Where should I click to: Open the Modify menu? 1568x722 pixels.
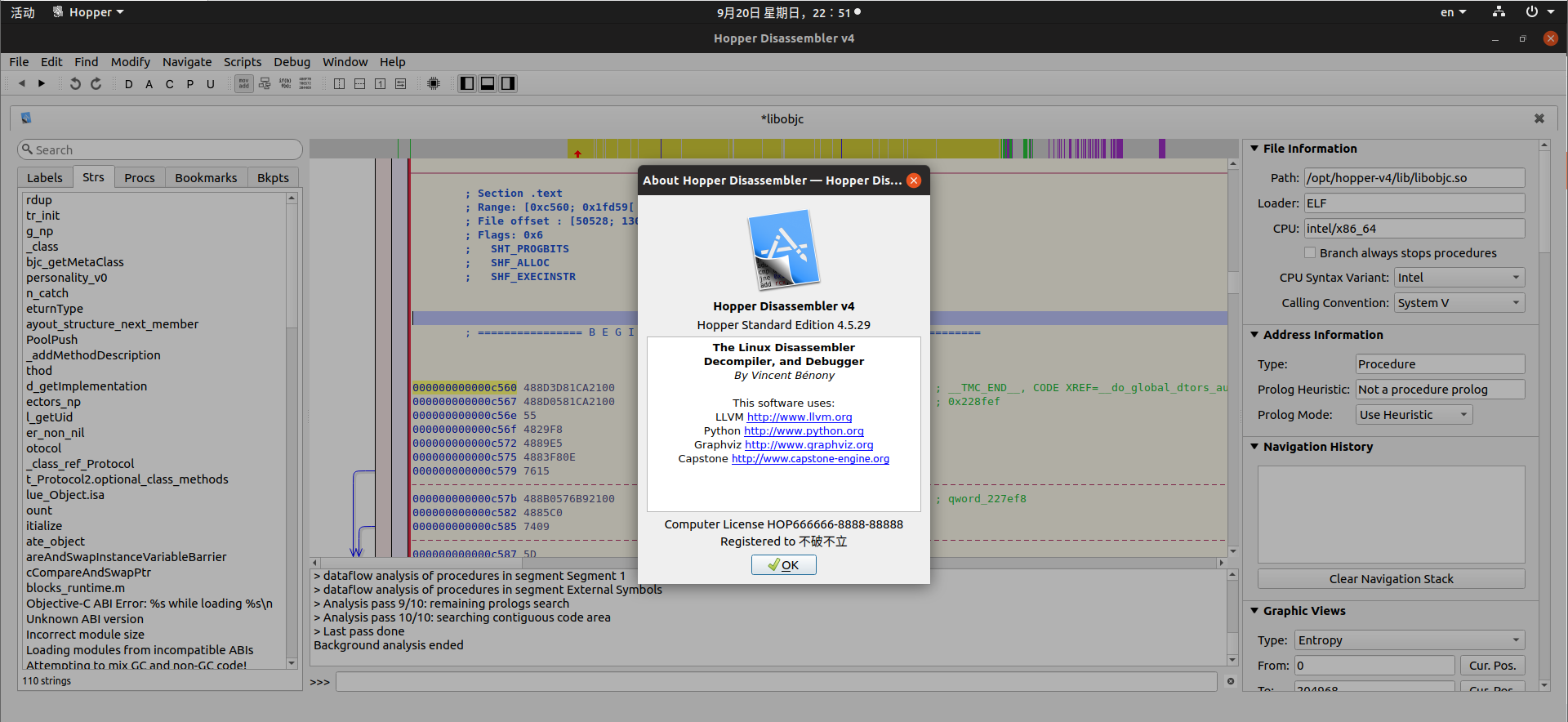(x=131, y=62)
